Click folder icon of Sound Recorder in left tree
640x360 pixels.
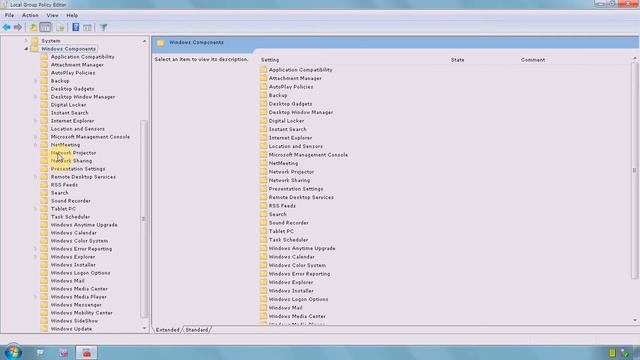(44, 200)
